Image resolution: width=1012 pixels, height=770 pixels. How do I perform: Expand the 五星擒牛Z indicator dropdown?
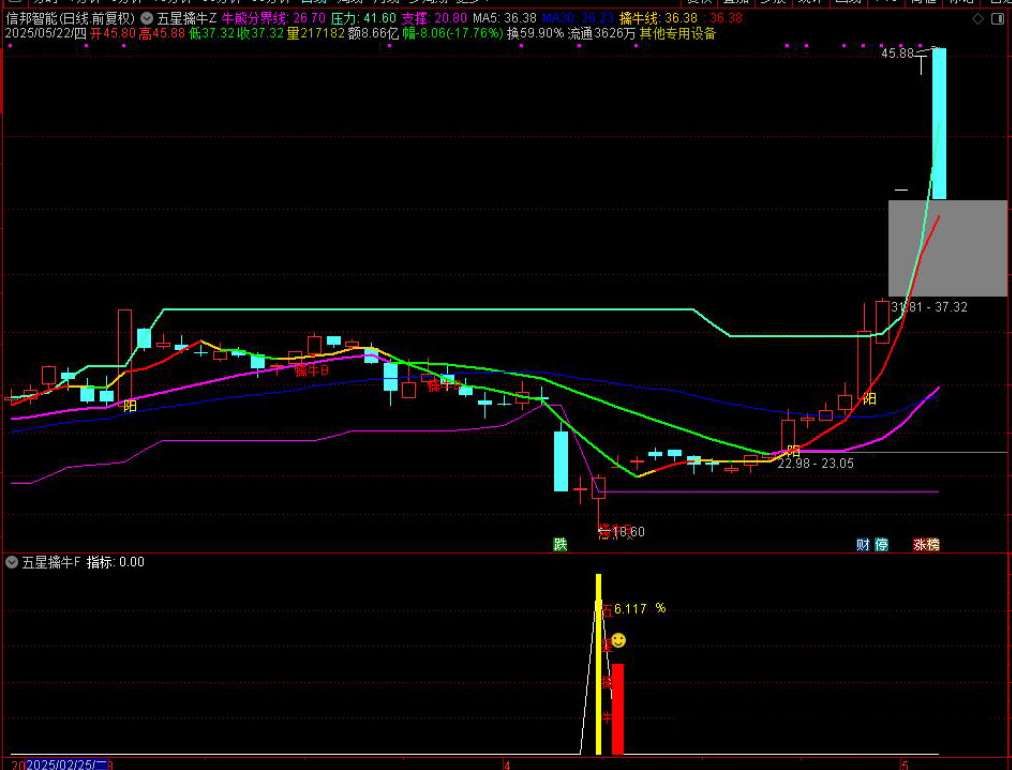(x=147, y=18)
